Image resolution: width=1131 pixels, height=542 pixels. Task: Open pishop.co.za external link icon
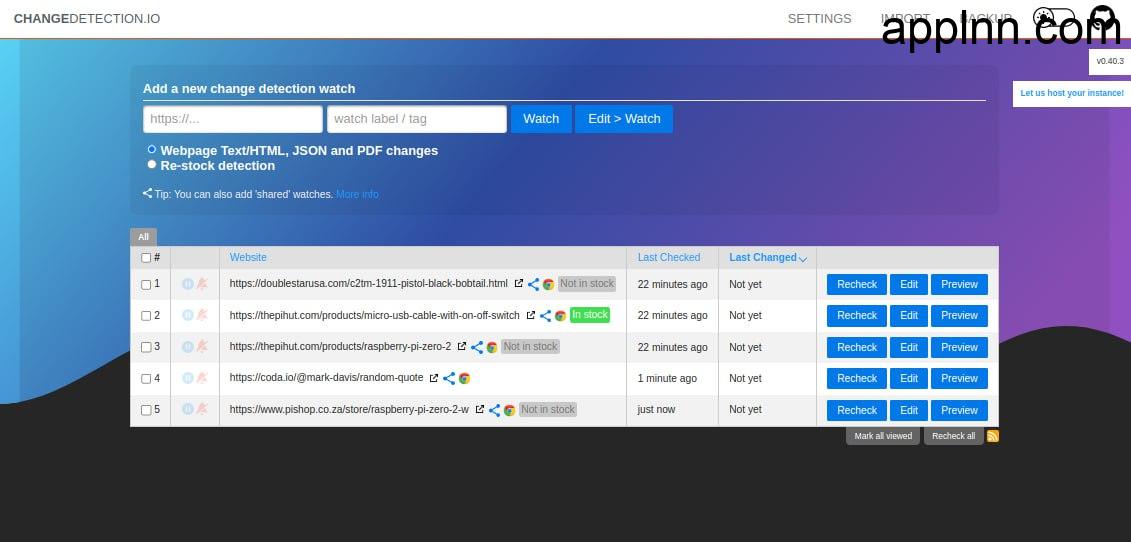(x=480, y=409)
